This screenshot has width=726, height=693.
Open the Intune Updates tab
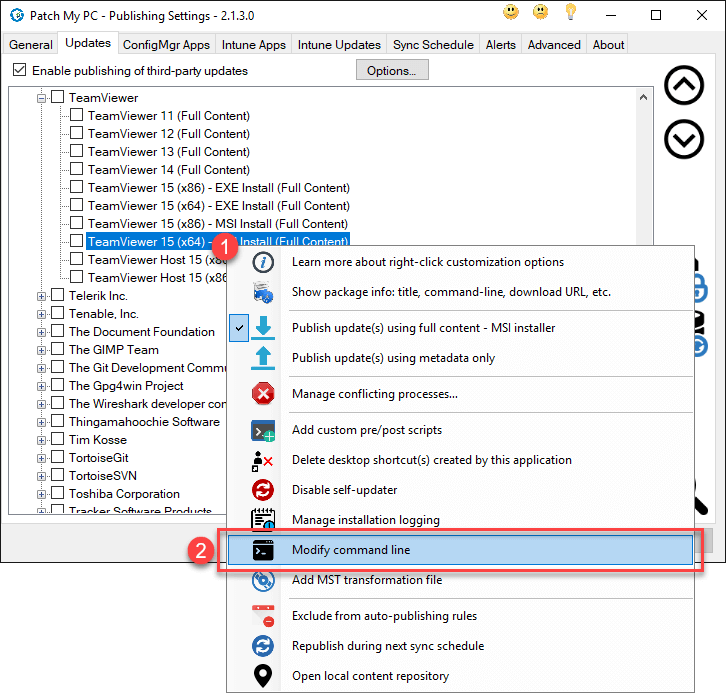[x=339, y=45]
